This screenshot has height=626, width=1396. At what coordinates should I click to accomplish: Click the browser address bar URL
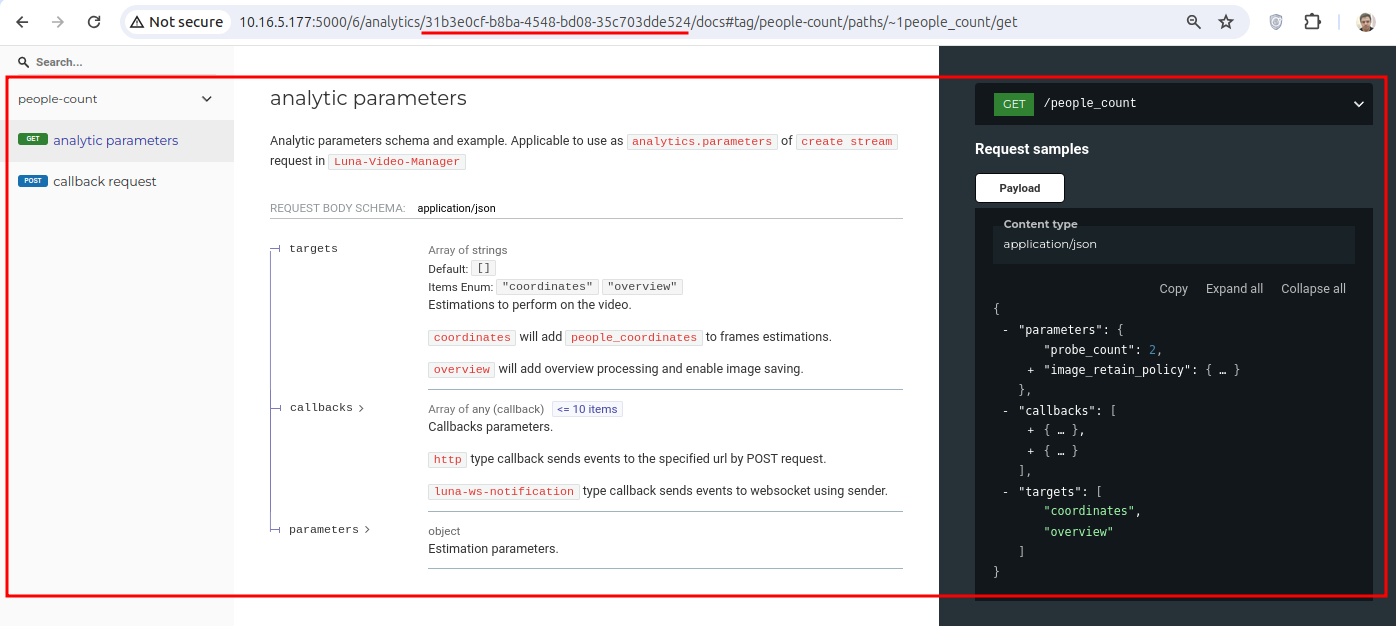628,22
